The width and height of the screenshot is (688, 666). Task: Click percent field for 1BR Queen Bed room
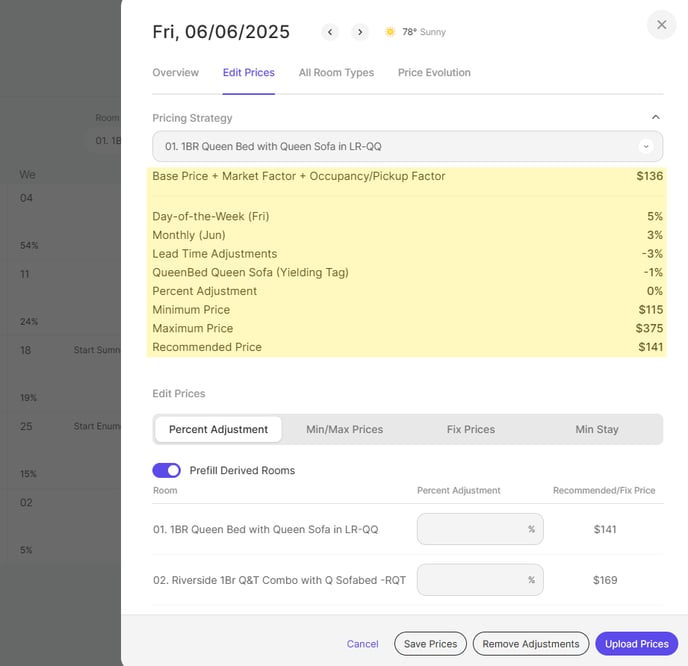coord(472,529)
